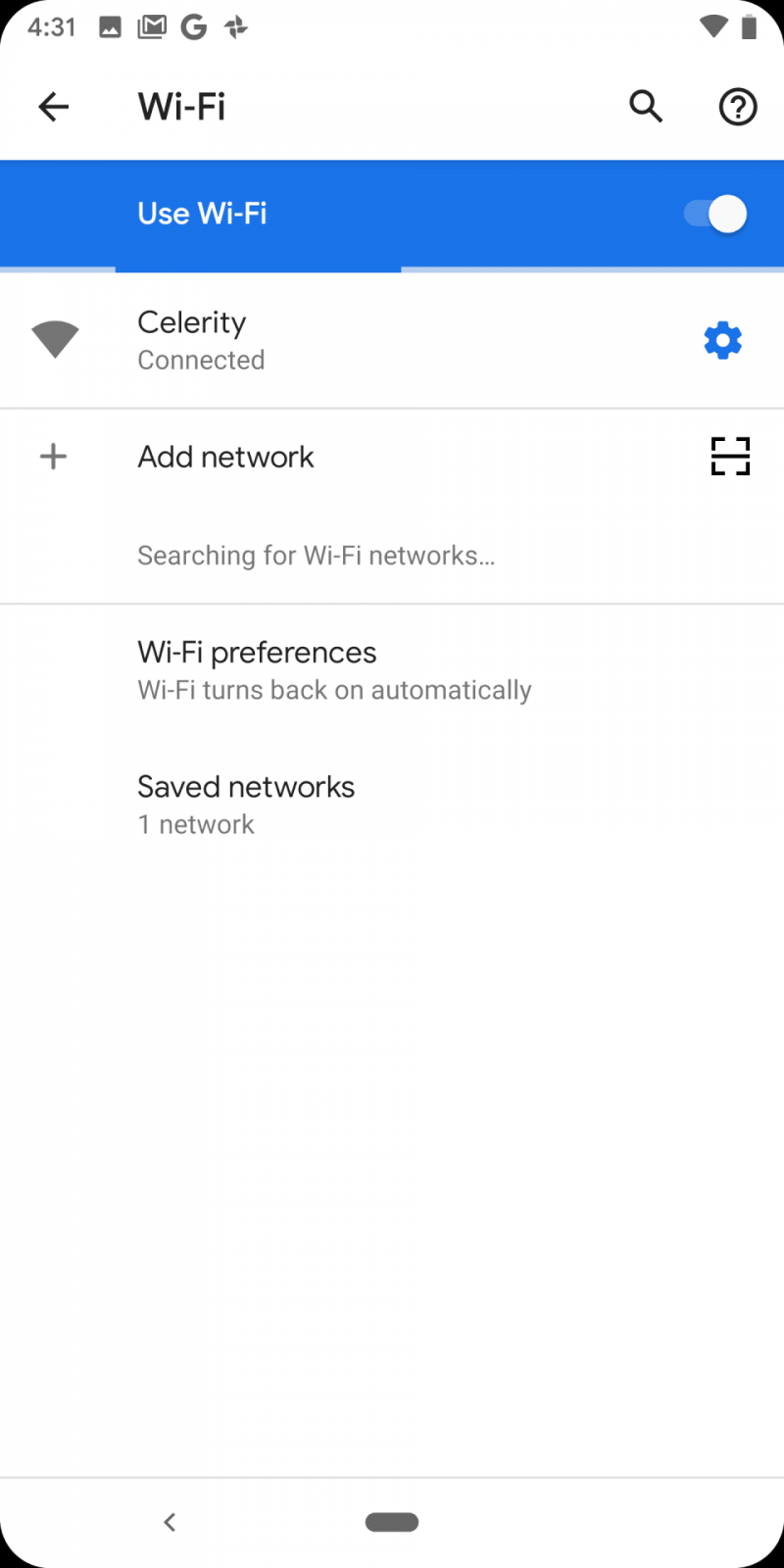The height and width of the screenshot is (1568, 784).
Task: Tap the Use Wi-Fi label
Action: coord(202,214)
